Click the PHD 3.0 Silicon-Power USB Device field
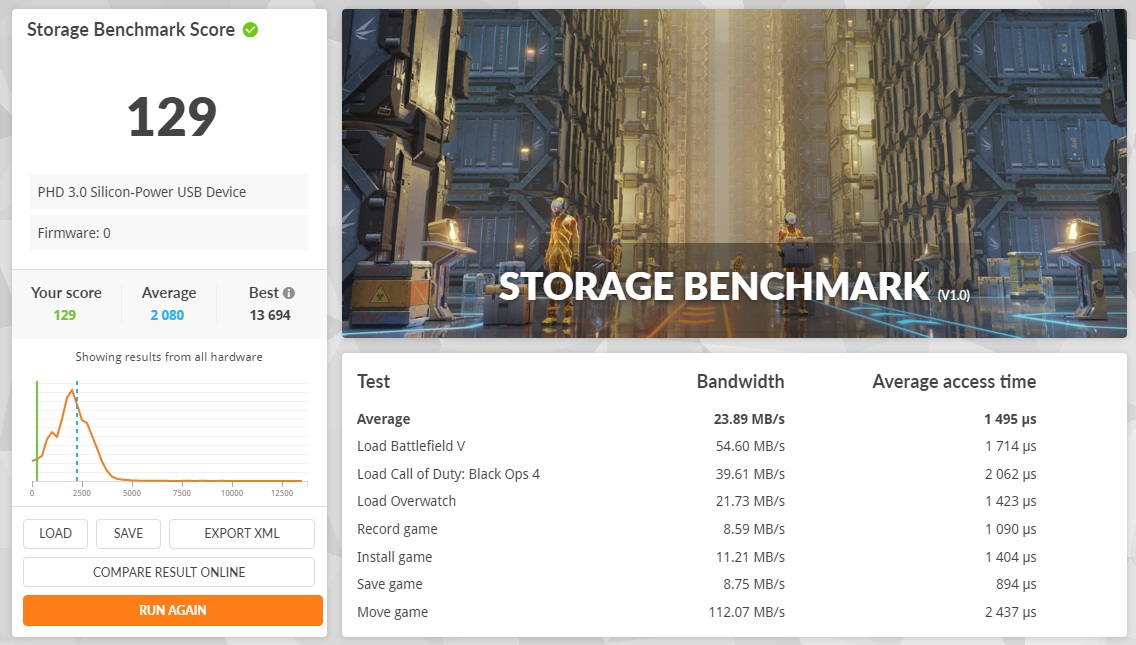Viewport: 1136px width, 645px height. 169,191
